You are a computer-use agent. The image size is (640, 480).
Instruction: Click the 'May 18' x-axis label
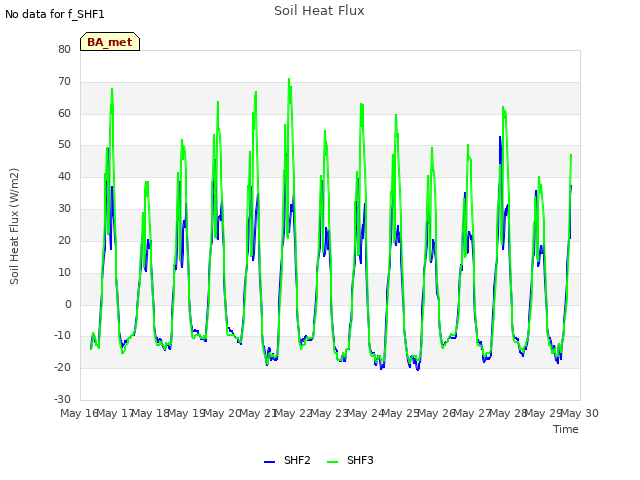point(151,413)
